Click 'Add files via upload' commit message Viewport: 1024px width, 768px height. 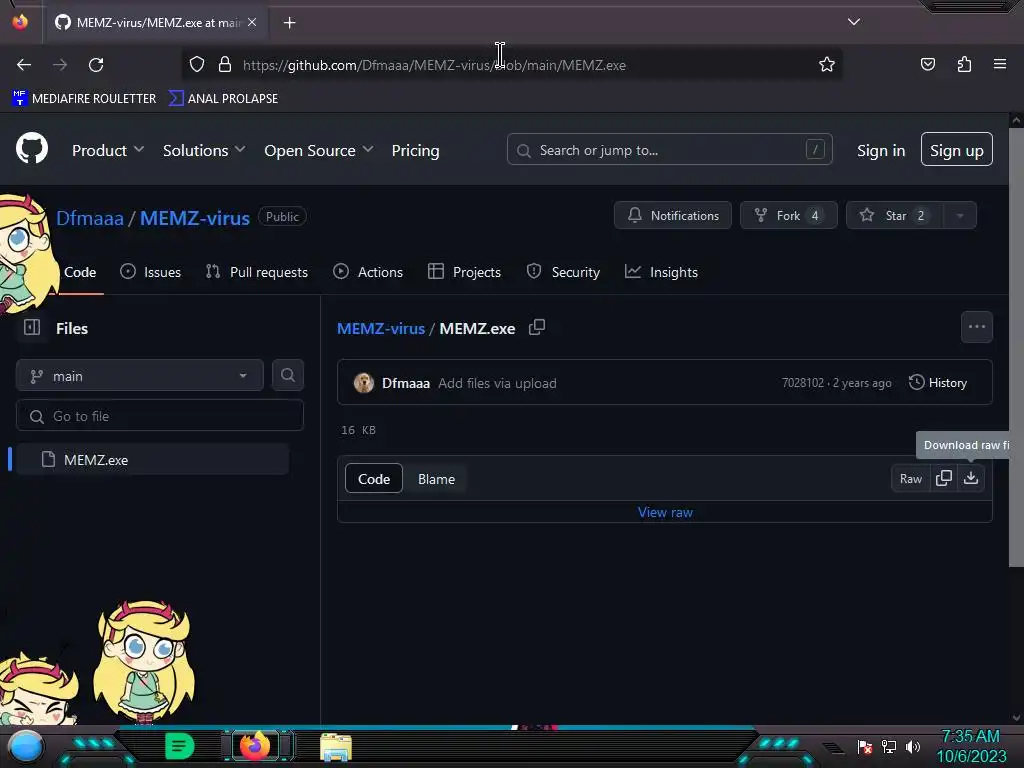click(497, 383)
